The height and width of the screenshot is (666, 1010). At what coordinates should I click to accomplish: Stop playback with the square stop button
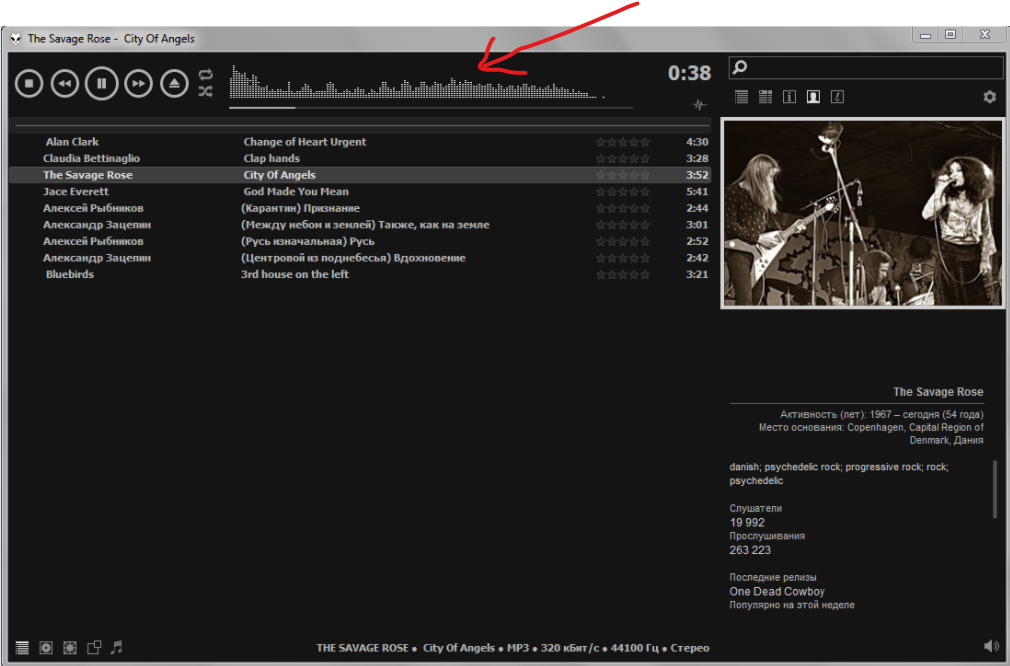(29, 83)
